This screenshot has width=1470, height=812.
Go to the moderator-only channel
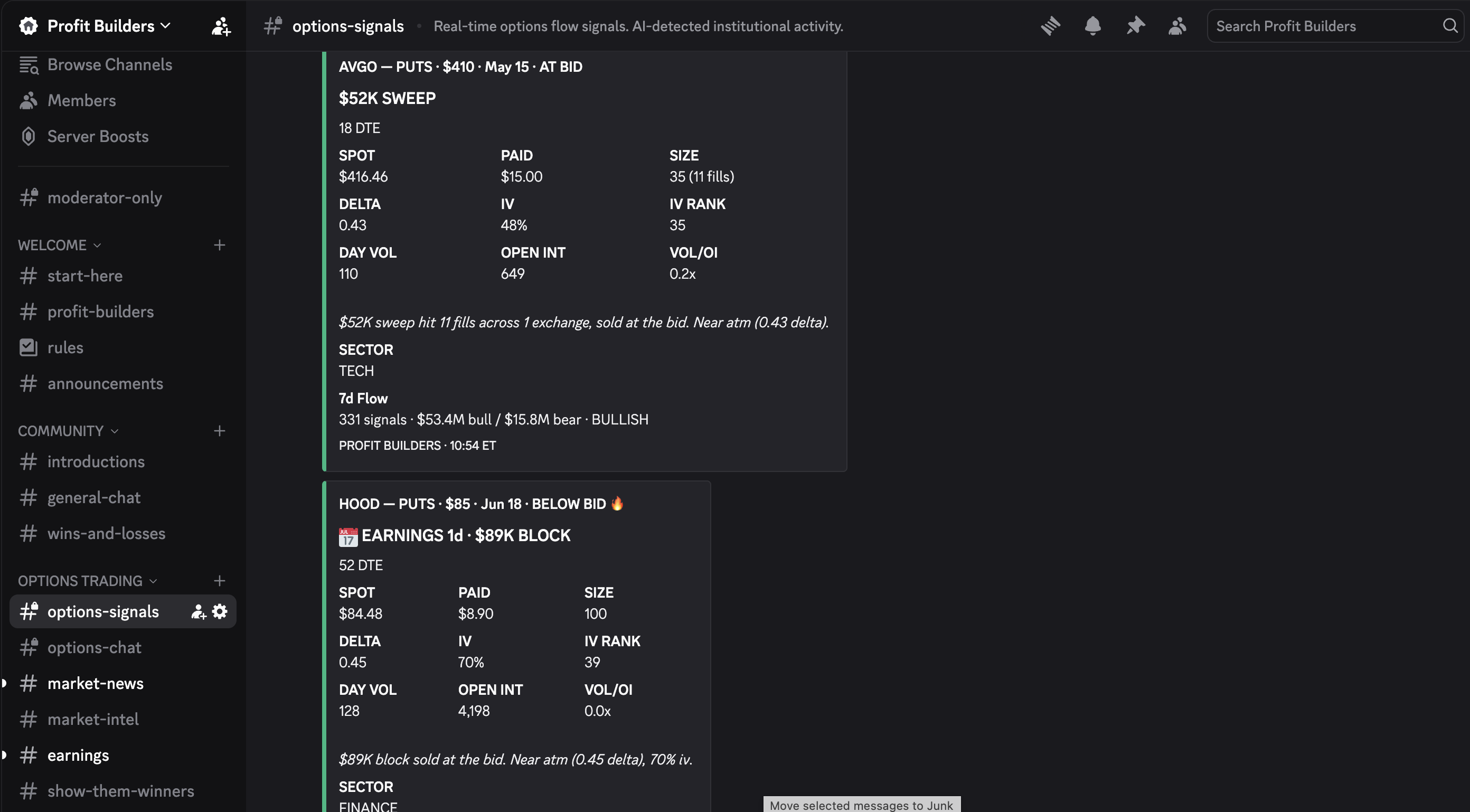click(123, 197)
